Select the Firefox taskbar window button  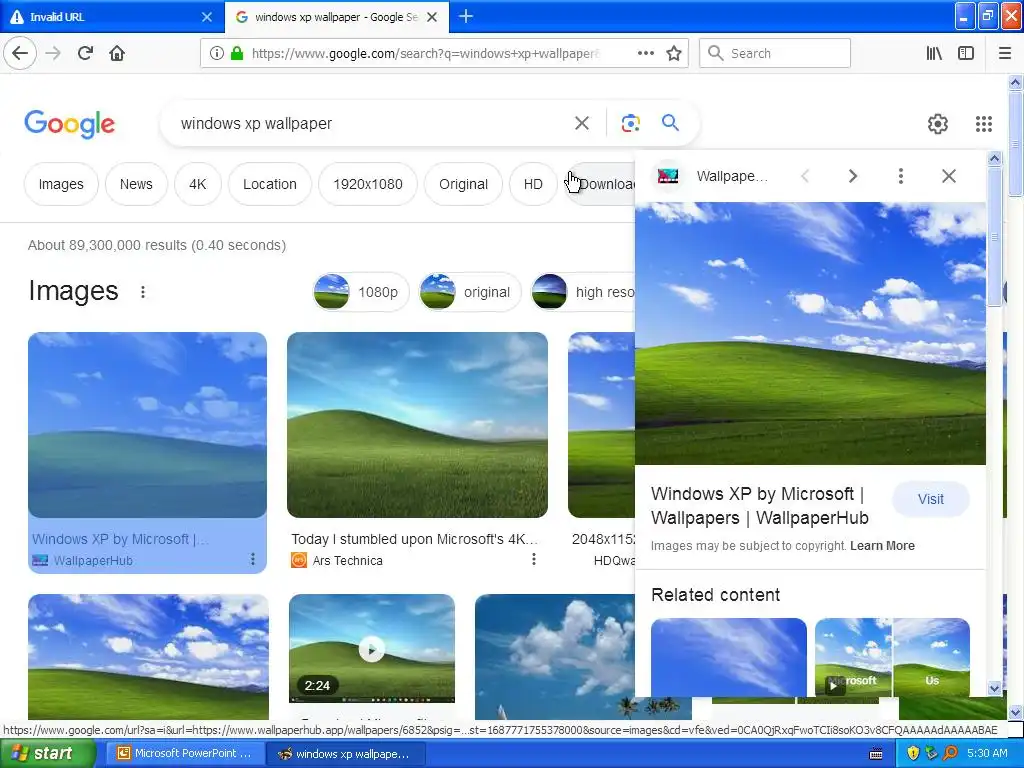click(346, 753)
